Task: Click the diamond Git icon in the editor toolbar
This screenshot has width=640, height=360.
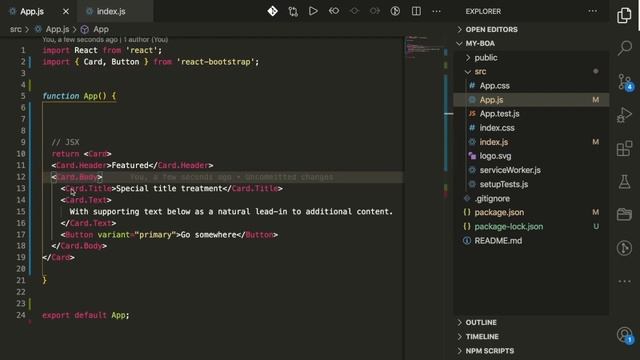Action: click(272, 11)
